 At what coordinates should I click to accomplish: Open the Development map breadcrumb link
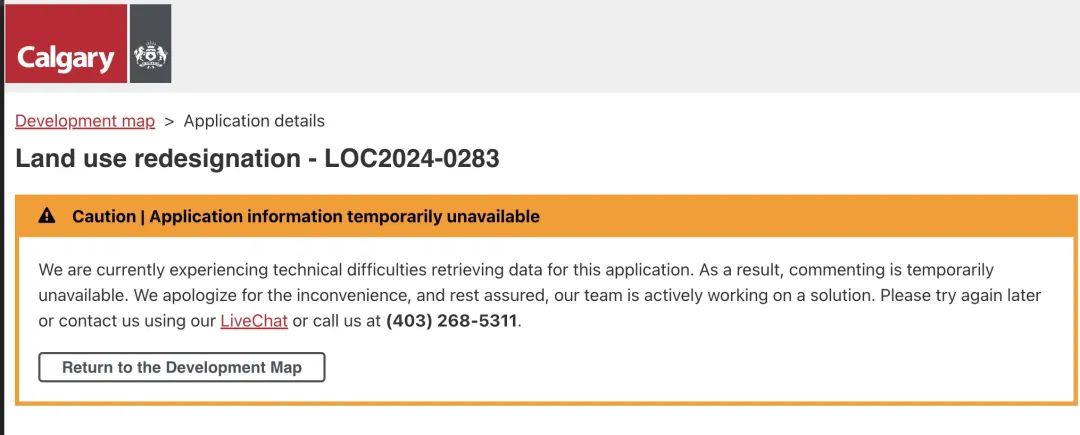tap(85, 121)
